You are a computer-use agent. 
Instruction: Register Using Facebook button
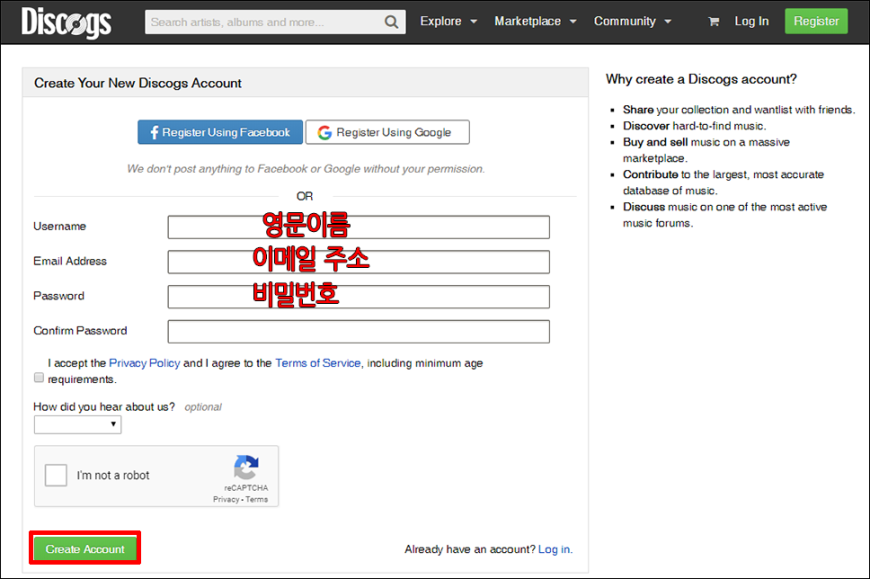coord(220,133)
